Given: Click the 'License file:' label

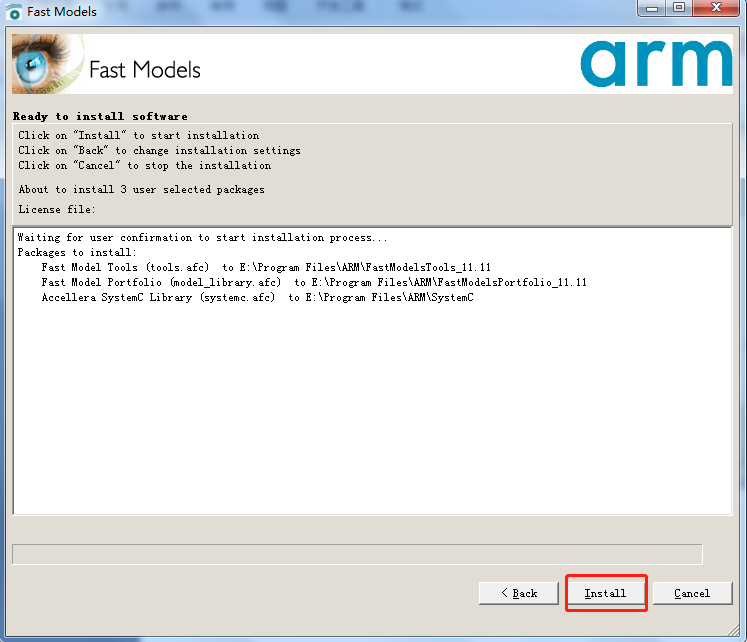Looking at the screenshot, I should pyautogui.click(x=57, y=210).
